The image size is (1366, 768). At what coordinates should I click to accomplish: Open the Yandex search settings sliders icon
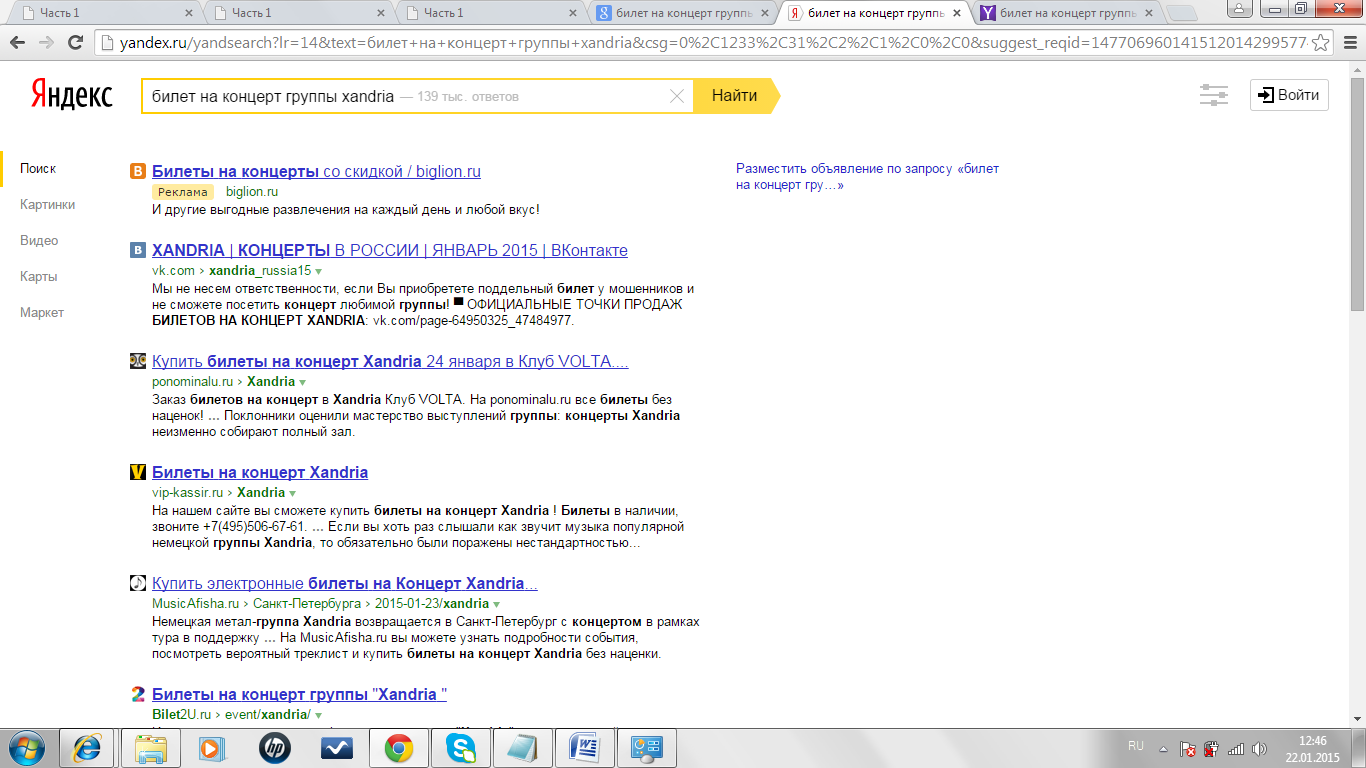pos(1213,96)
